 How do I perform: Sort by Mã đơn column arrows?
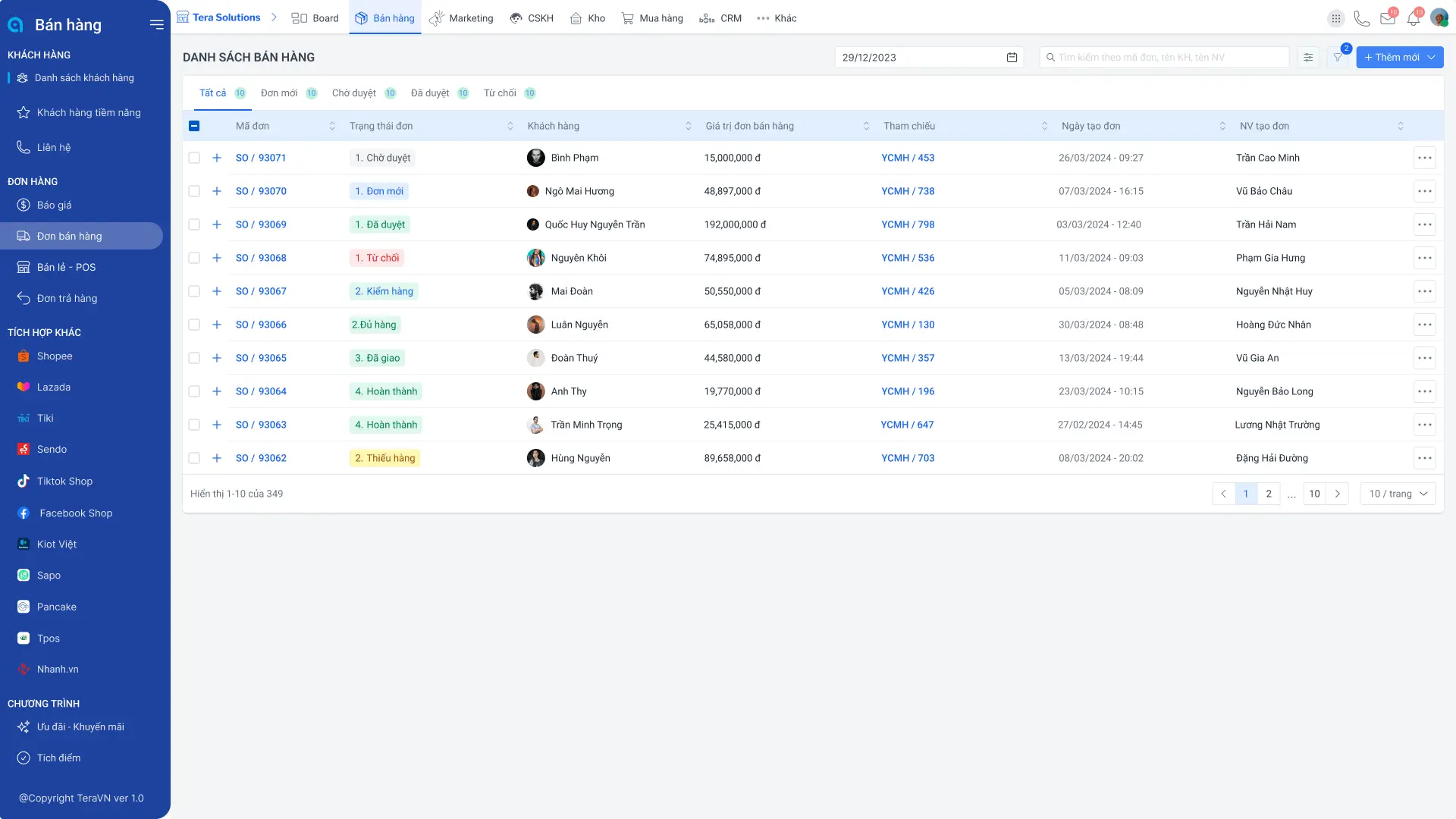(332, 126)
